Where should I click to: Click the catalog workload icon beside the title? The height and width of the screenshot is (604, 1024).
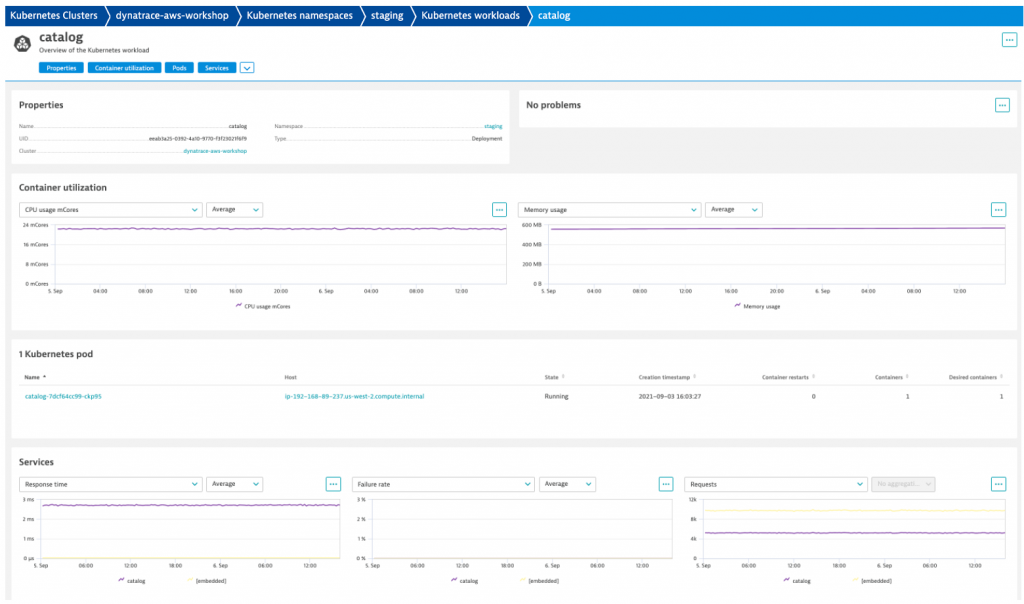tap(22, 44)
